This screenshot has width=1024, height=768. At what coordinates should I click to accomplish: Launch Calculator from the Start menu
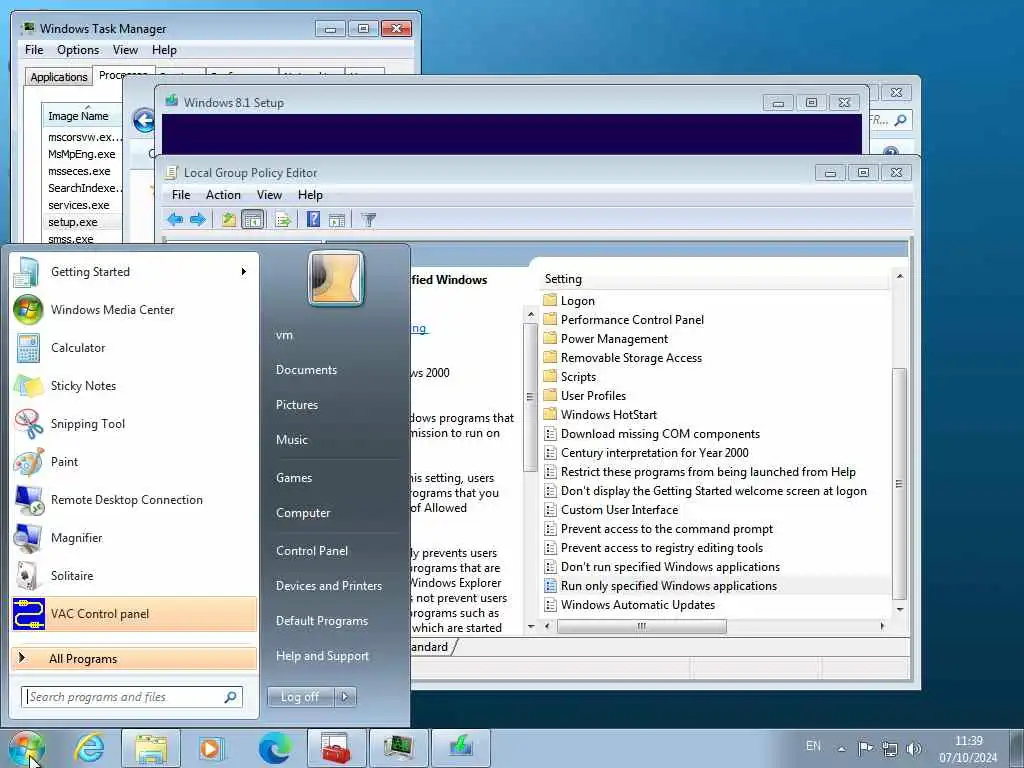135,347
